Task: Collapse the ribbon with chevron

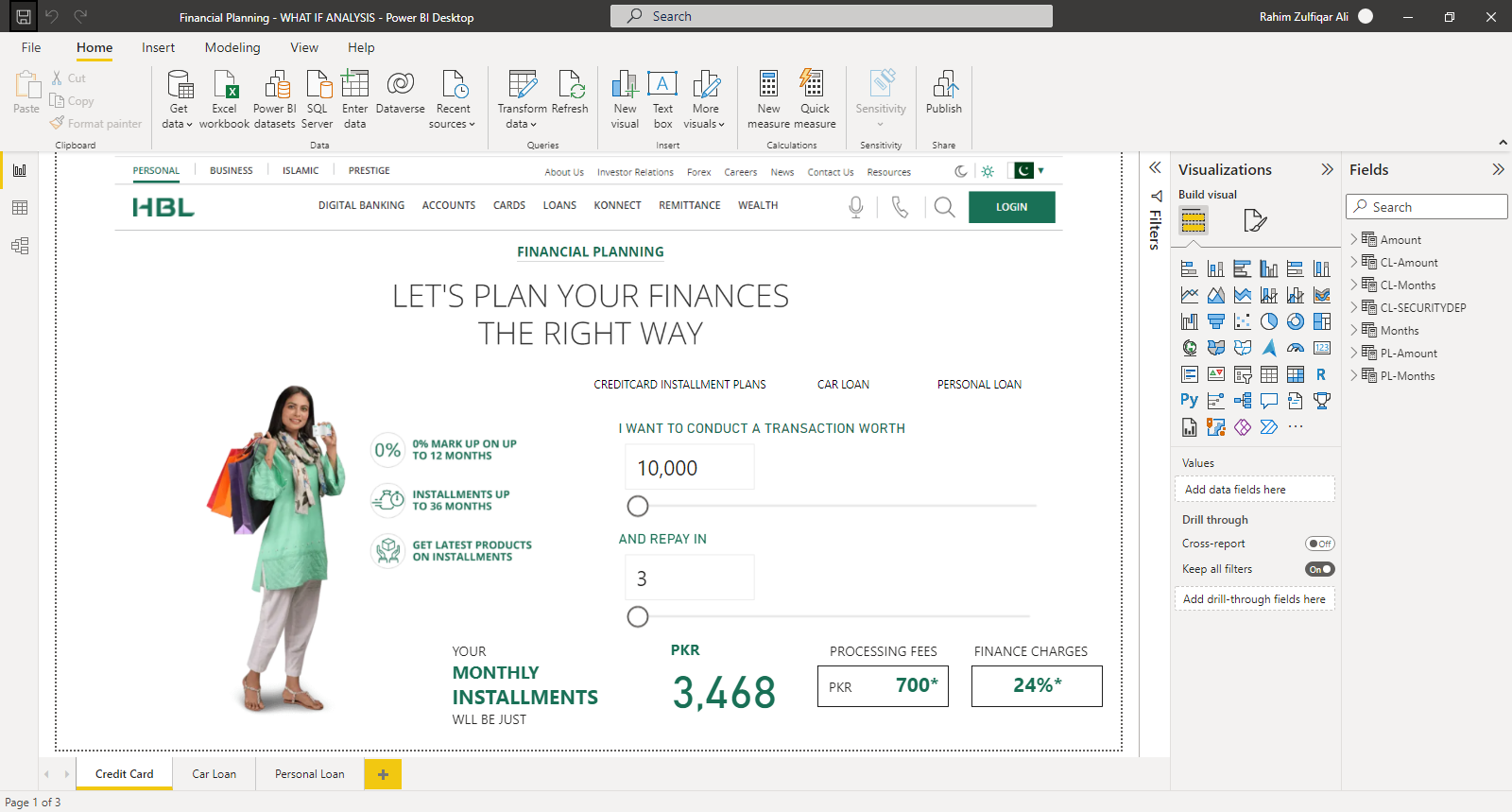Action: (x=1503, y=143)
